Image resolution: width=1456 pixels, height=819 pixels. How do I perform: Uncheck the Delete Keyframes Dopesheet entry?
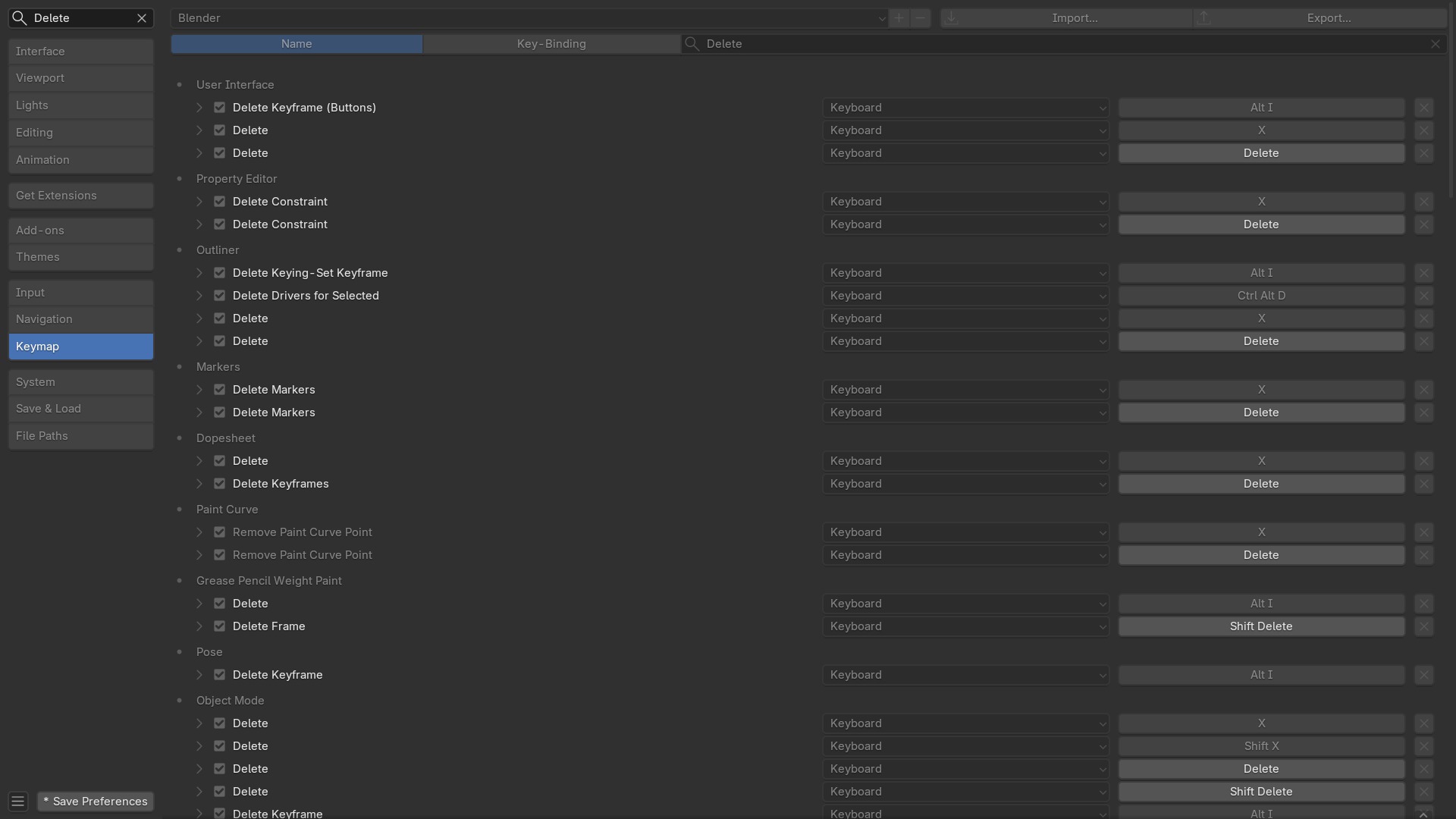[219, 484]
